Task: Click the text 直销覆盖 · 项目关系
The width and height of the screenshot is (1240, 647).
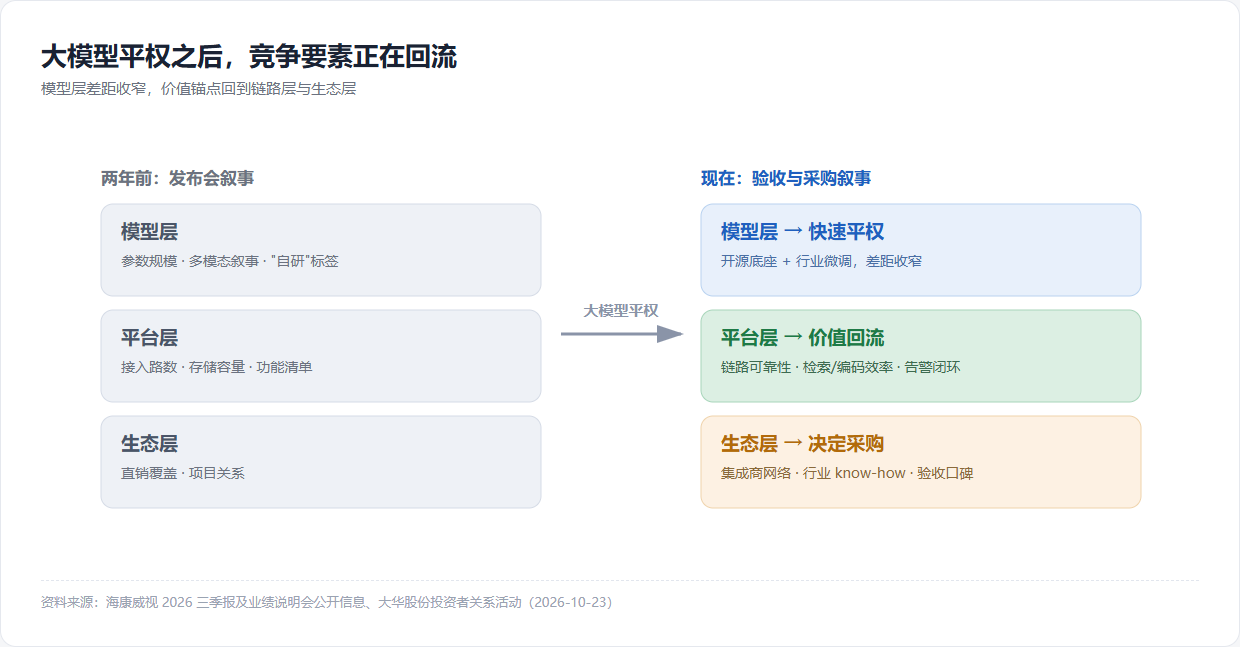Action: (183, 473)
